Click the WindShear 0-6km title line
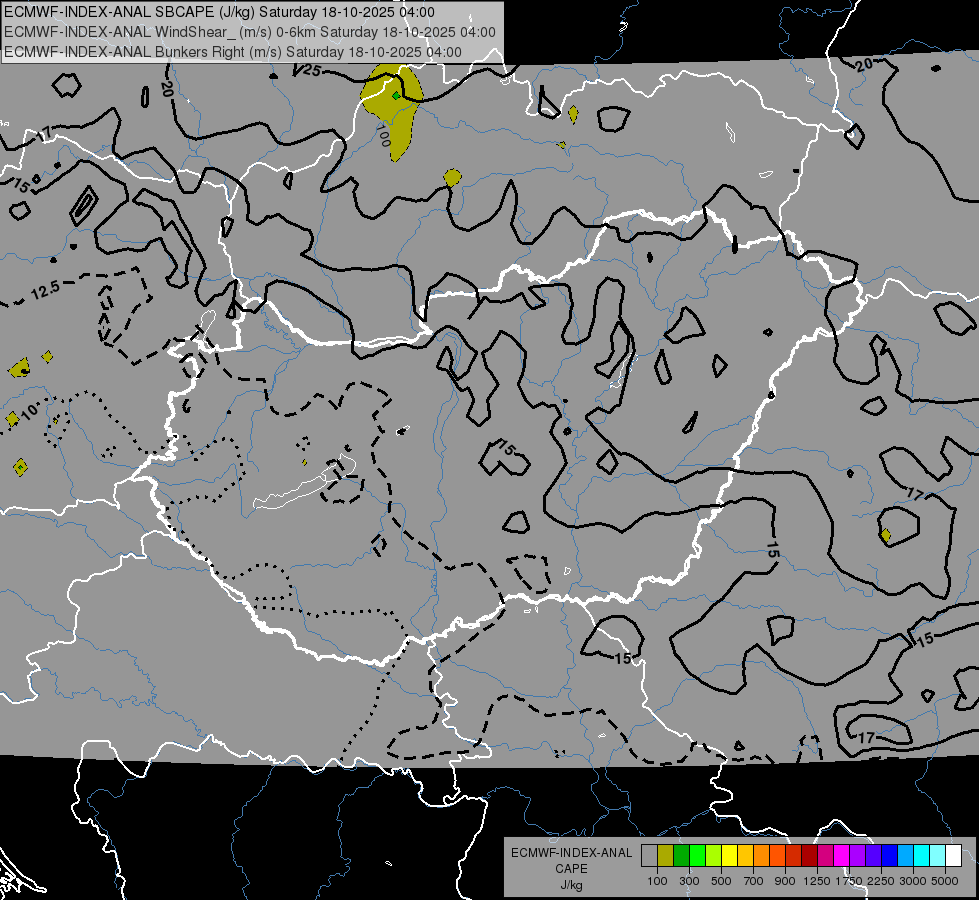The image size is (979, 900). 250,32
